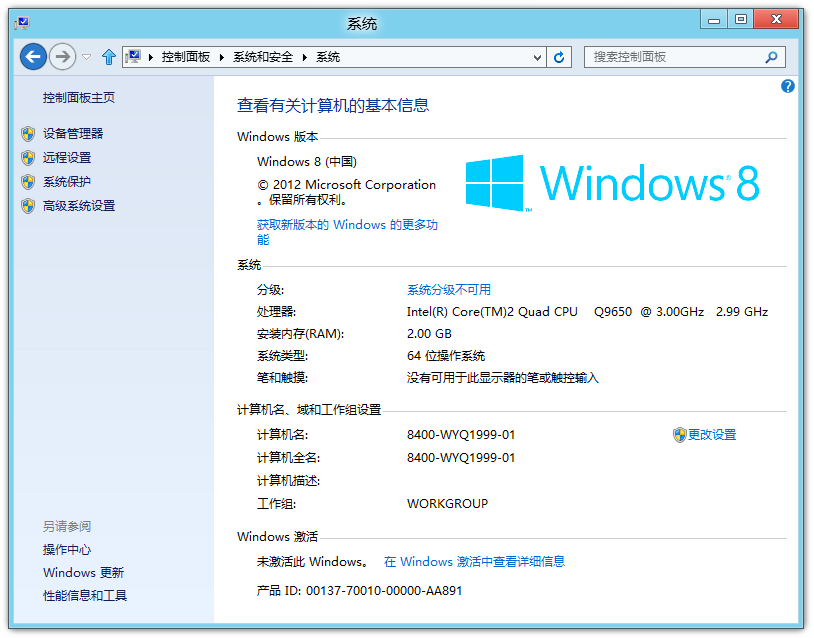The height and width of the screenshot is (638, 814).
Task: Select the 系统 breadcrumb segment
Action: tap(328, 57)
